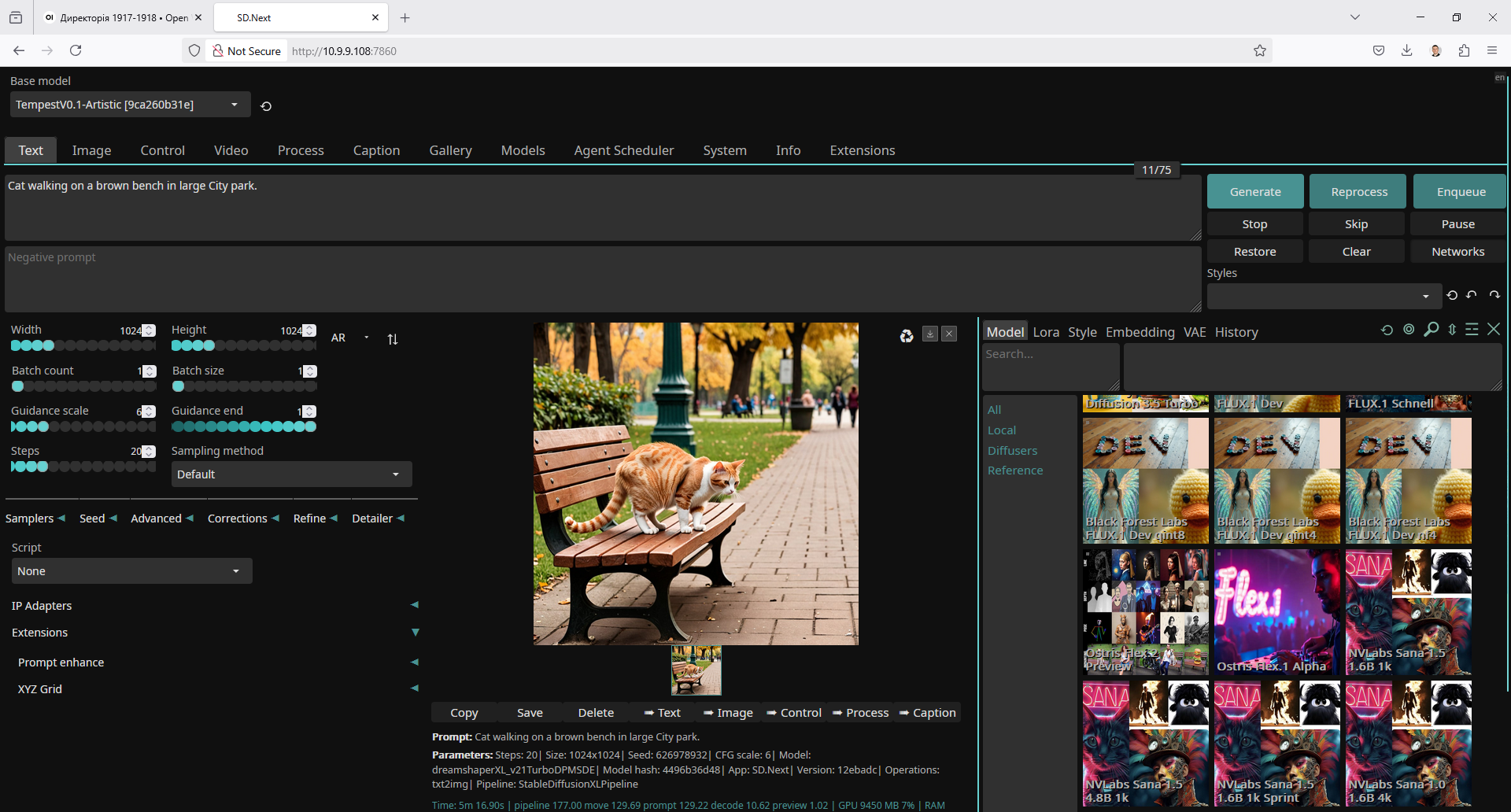Open the Sampling method dropdown
Image resolution: width=1511 pixels, height=812 pixels.
tap(291, 474)
